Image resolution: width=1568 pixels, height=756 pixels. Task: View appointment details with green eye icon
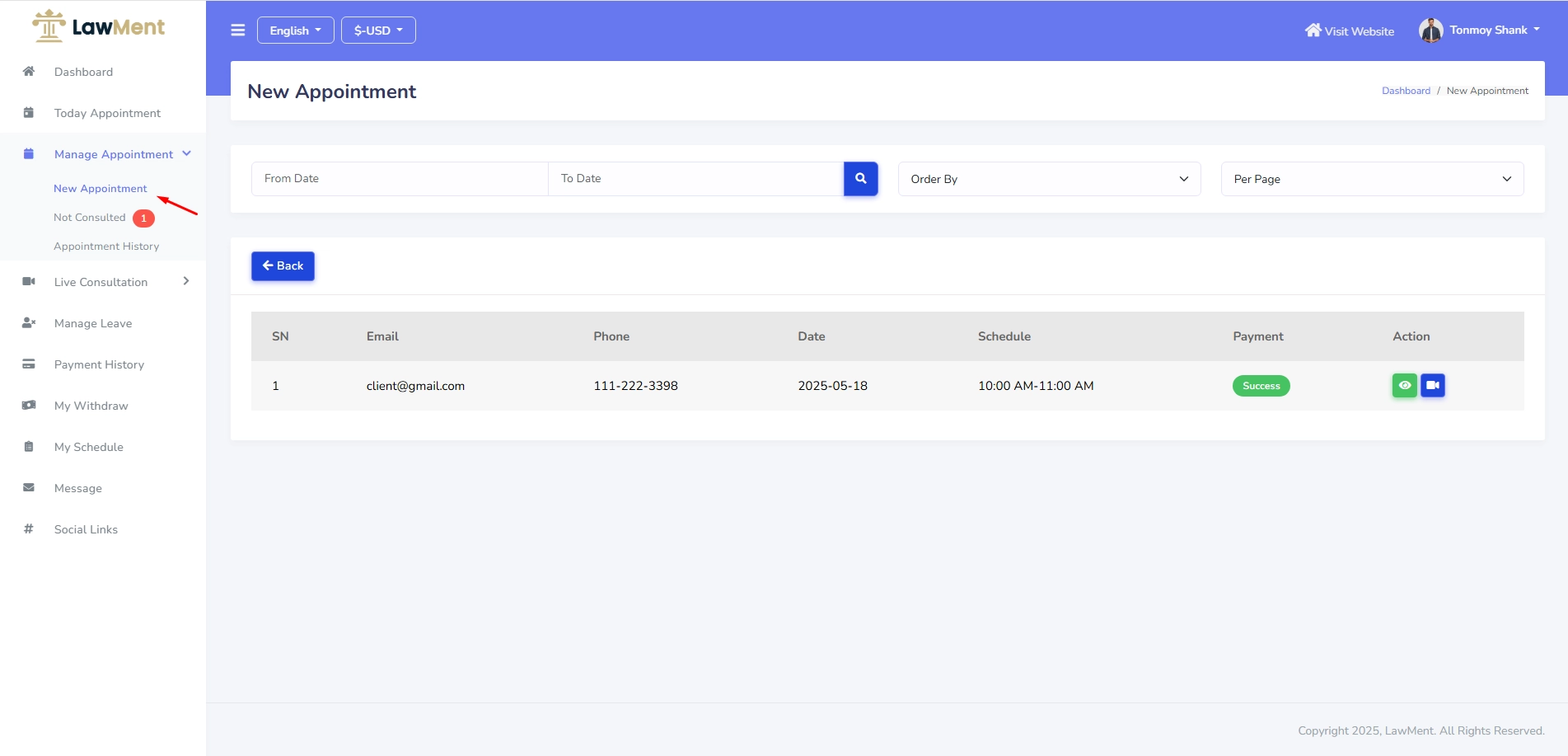1405,386
